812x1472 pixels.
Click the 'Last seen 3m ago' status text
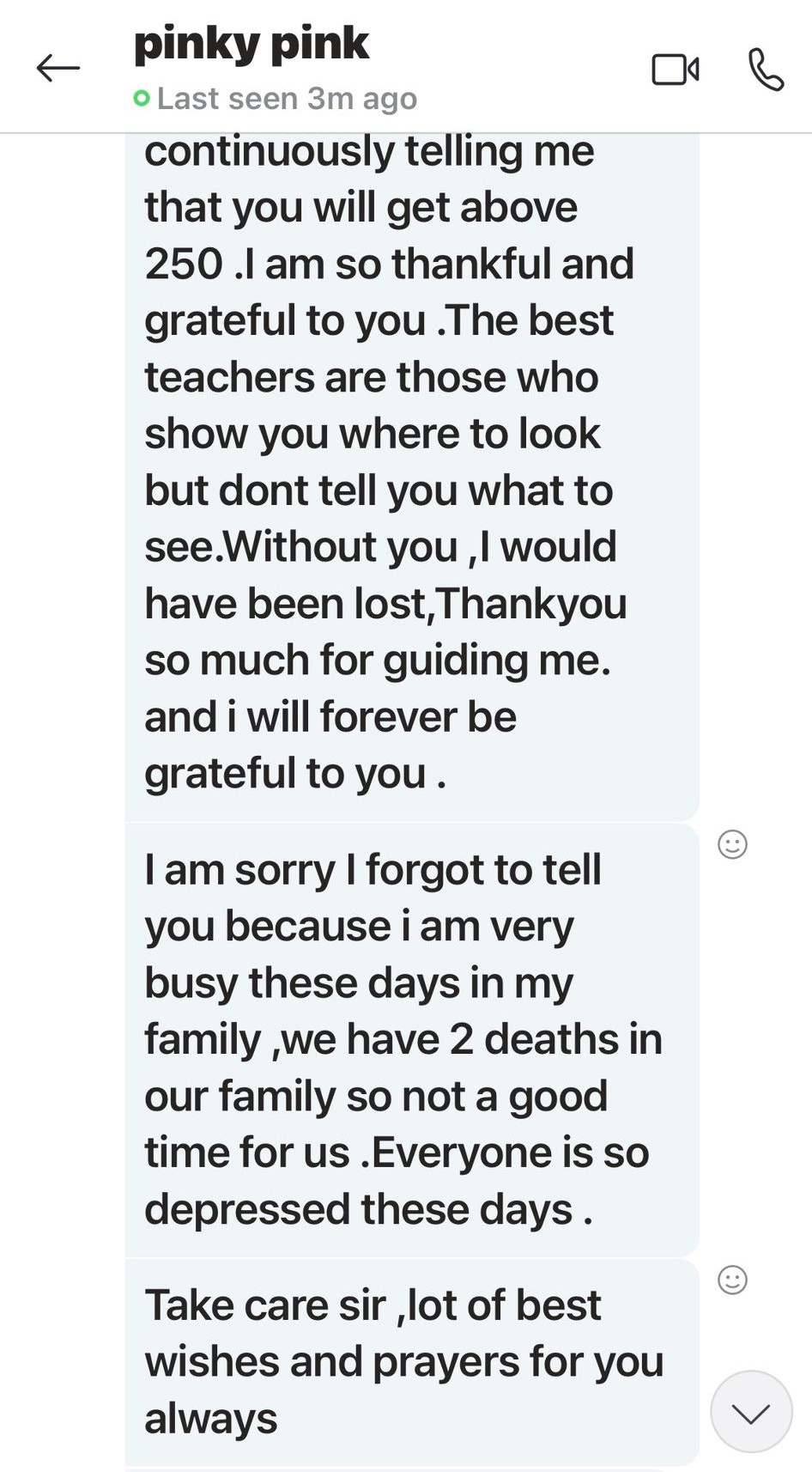click(x=287, y=99)
